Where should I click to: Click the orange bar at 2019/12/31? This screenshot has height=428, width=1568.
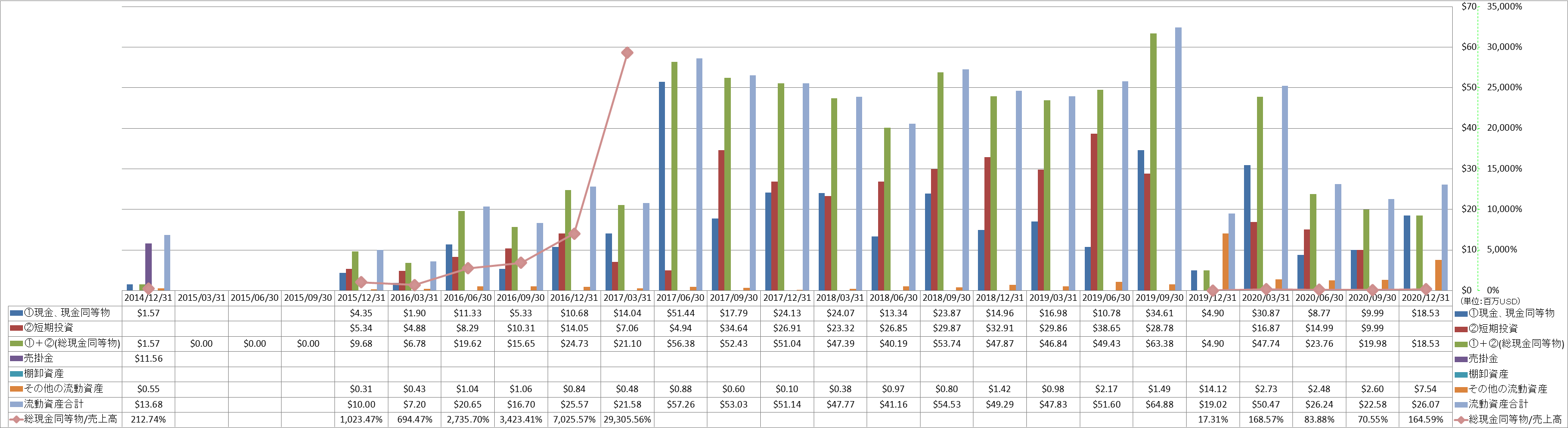[x=1226, y=262]
